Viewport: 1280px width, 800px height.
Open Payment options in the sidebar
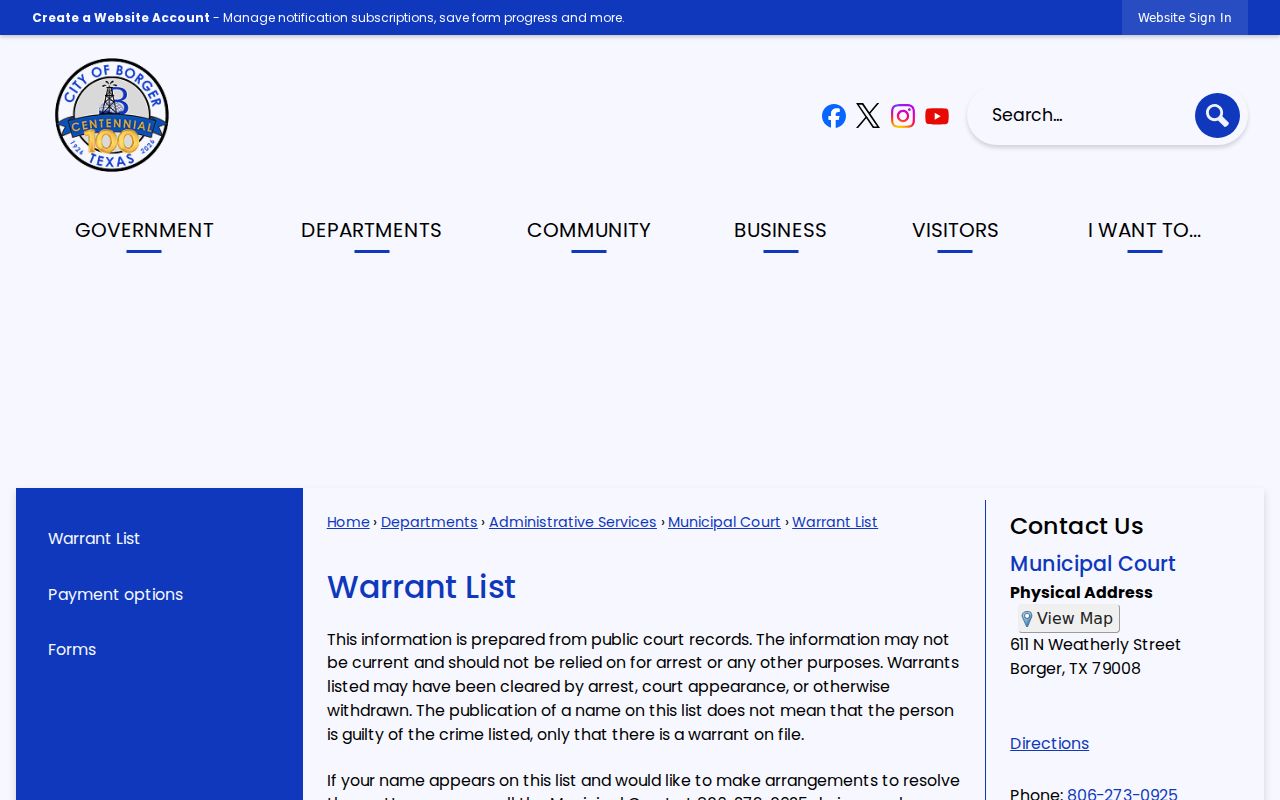click(x=116, y=594)
